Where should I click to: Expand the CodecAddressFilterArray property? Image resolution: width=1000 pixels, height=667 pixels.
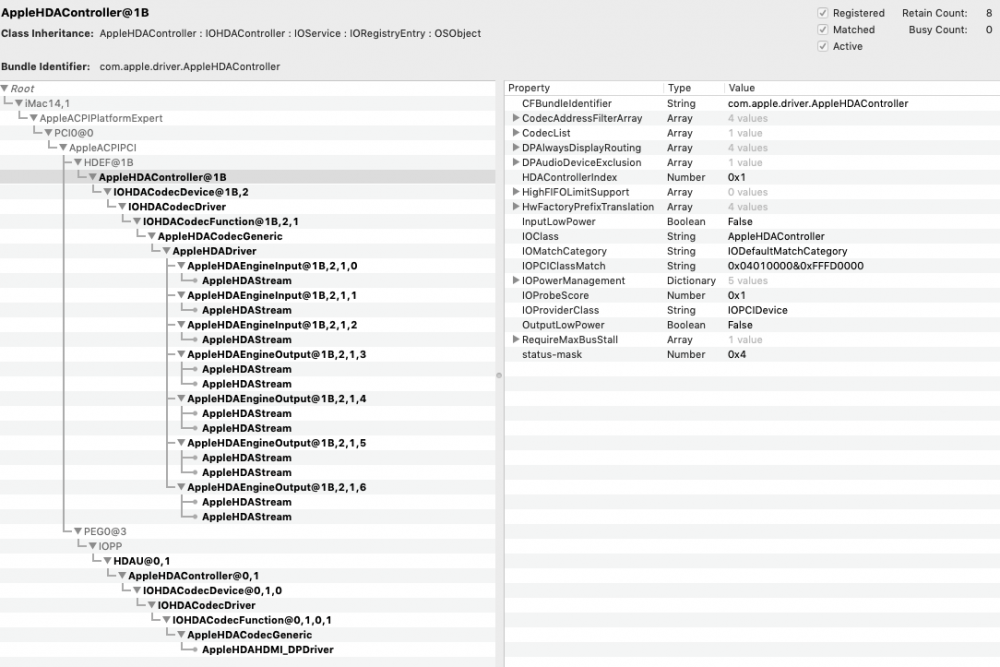point(515,118)
